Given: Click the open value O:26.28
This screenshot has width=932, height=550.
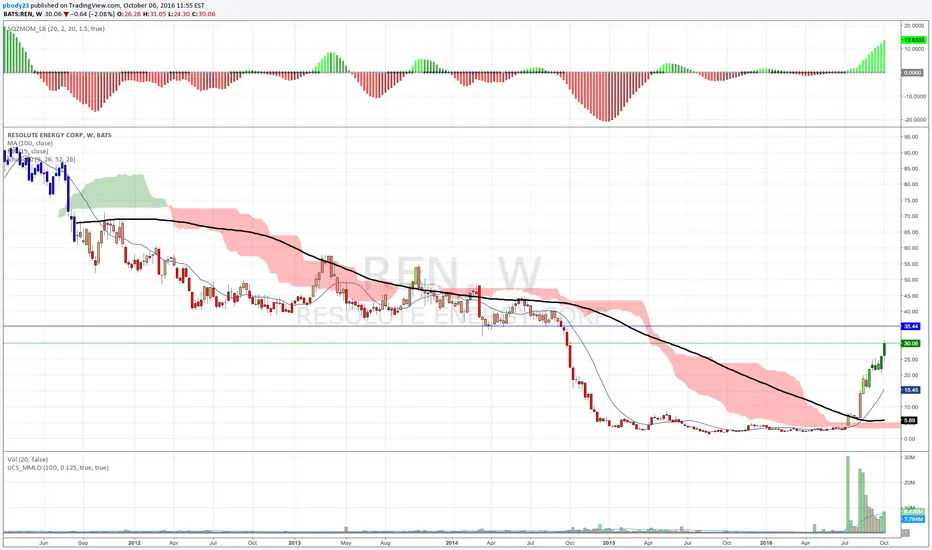Looking at the screenshot, I should [127, 14].
